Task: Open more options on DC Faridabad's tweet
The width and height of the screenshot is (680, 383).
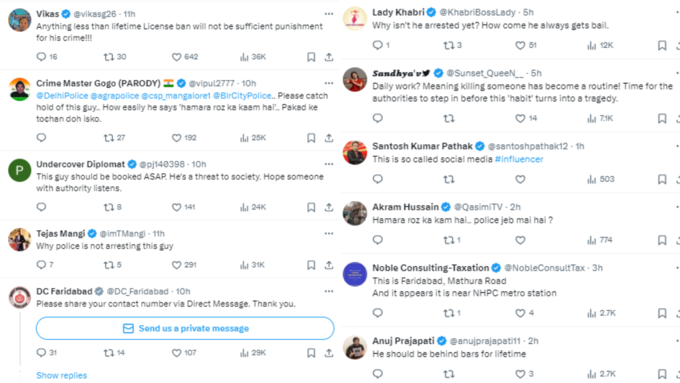Action: click(x=329, y=291)
